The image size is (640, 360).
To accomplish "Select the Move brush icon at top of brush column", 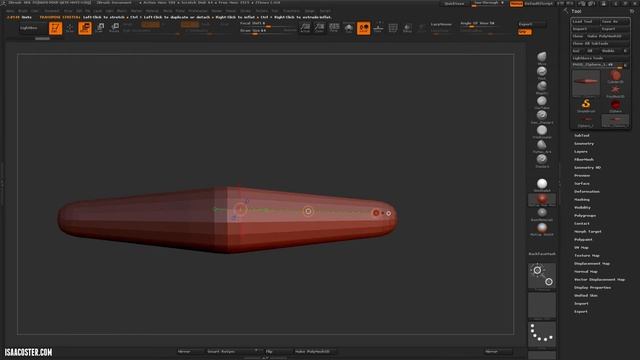I will pyautogui.click(x=542, y=57).
